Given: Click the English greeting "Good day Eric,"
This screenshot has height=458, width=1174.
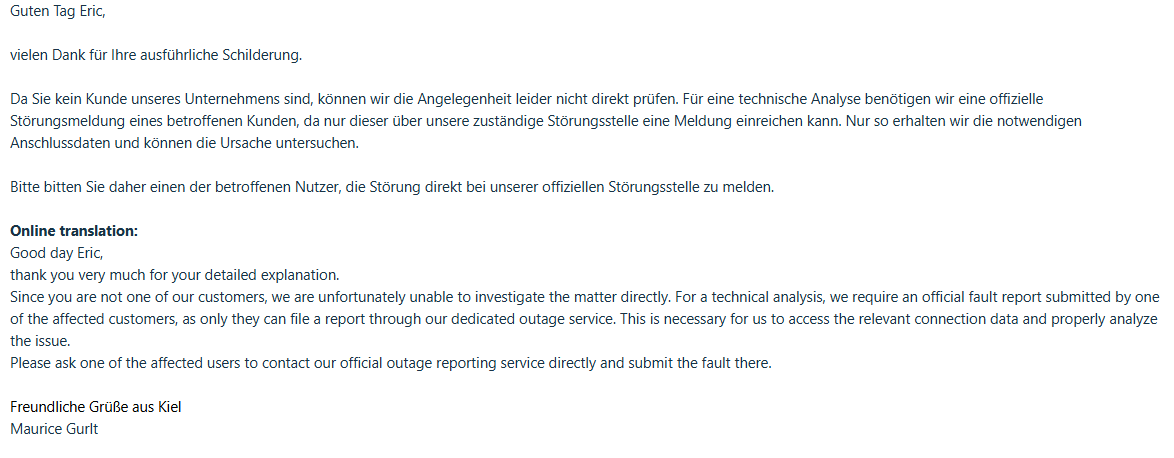Looking at the screenshot, I should (56, 253).
